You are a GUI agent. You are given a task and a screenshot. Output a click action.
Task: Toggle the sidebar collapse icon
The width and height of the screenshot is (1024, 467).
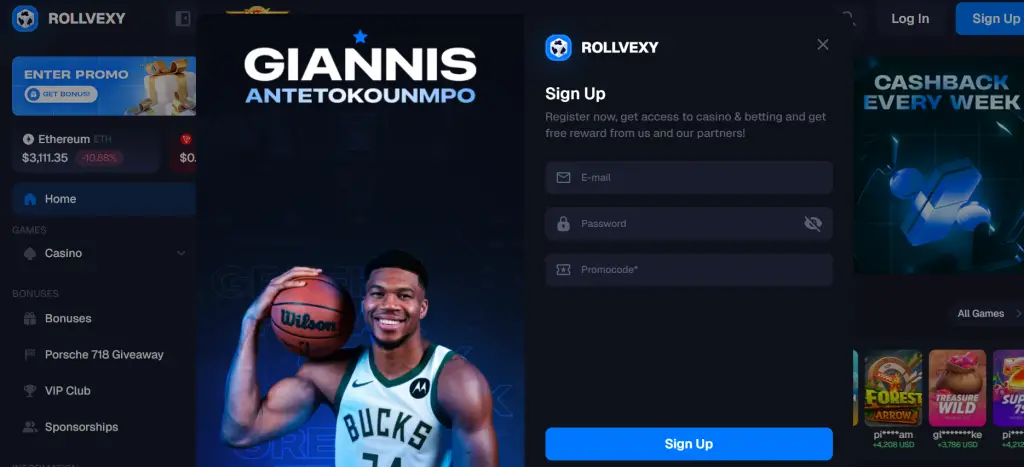coord(183,18)
